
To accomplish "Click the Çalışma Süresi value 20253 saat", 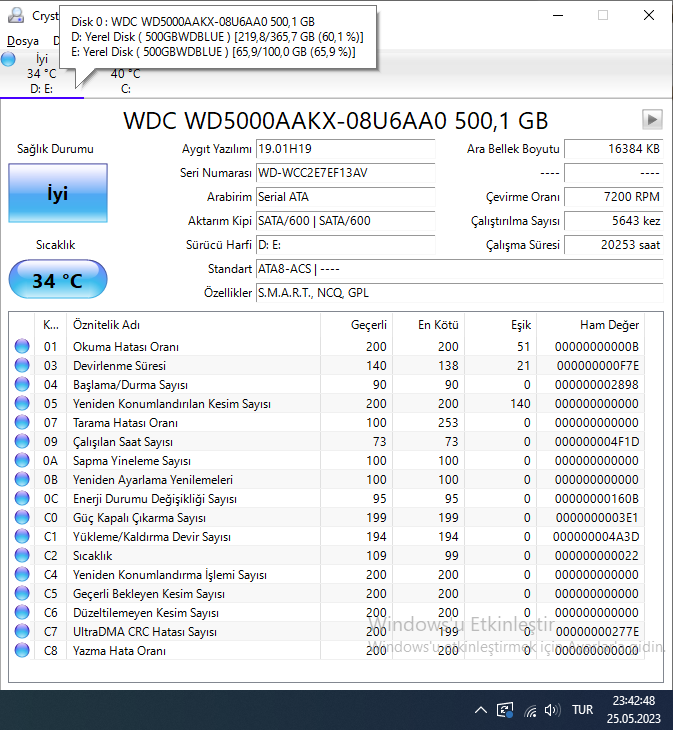I will coord(613,245).
